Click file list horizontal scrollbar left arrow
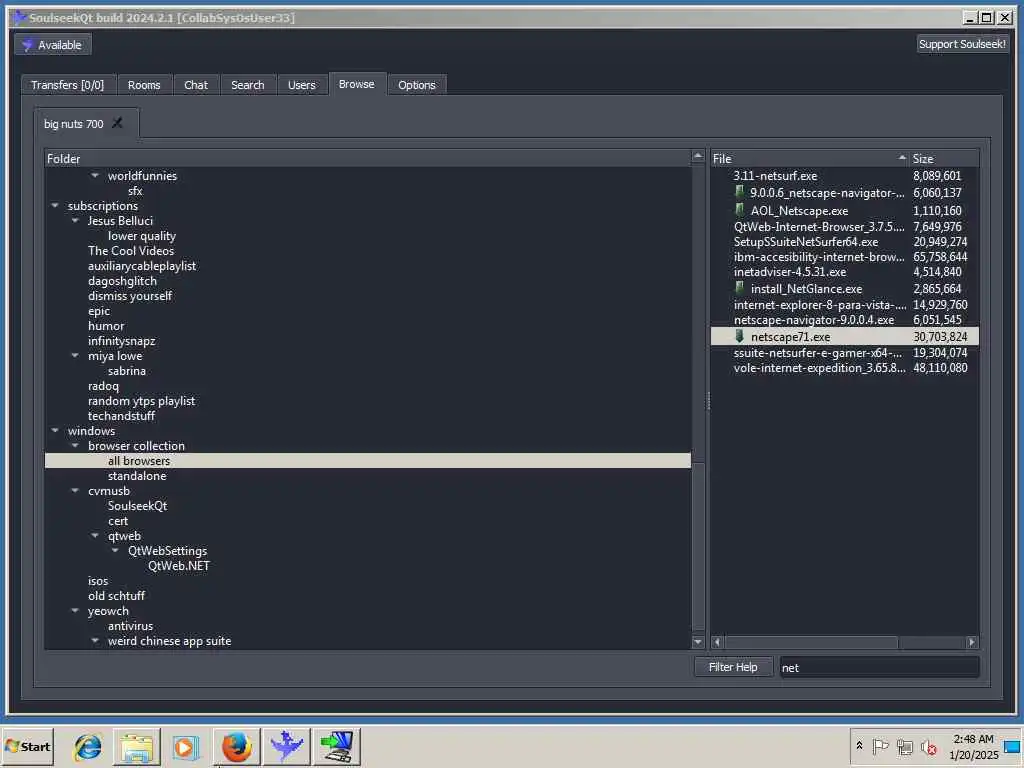Image resolution: width=1024 pixels, height=768 pixels. tap(717, 643)
